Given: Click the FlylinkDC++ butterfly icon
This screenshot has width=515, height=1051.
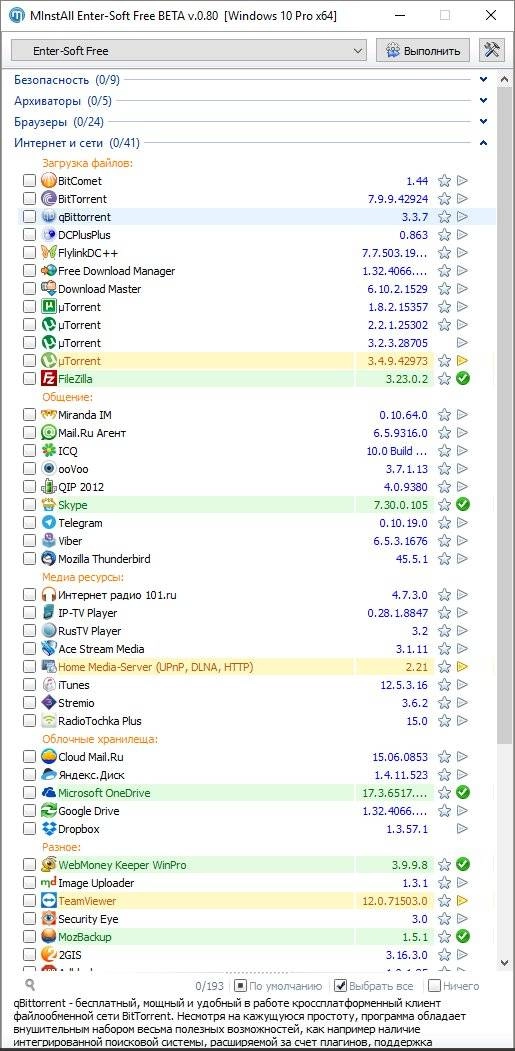Looking at the screenshot, I should pos(49,253).
